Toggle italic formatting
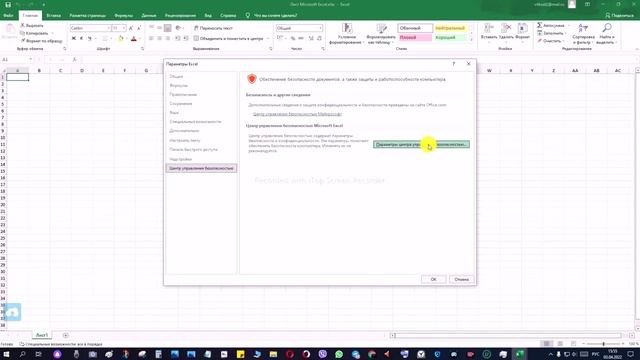The image size is (640, 360). 81,38
